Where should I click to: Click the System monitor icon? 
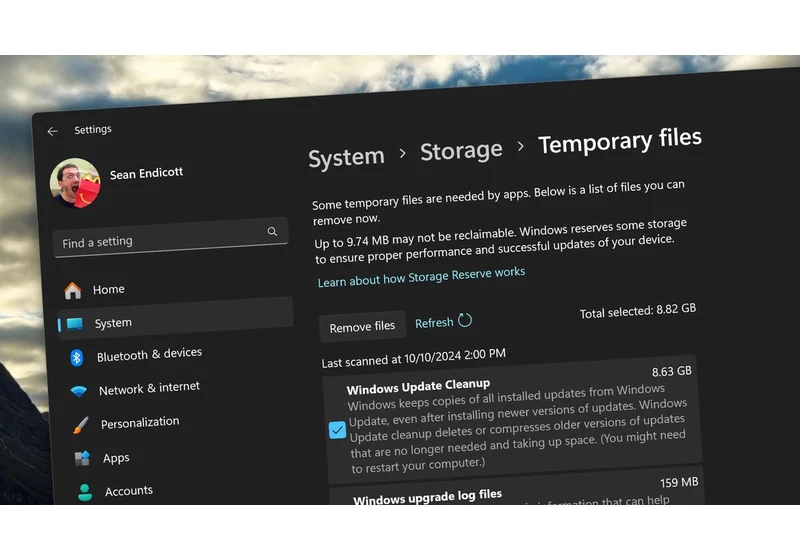coord(75,324)
